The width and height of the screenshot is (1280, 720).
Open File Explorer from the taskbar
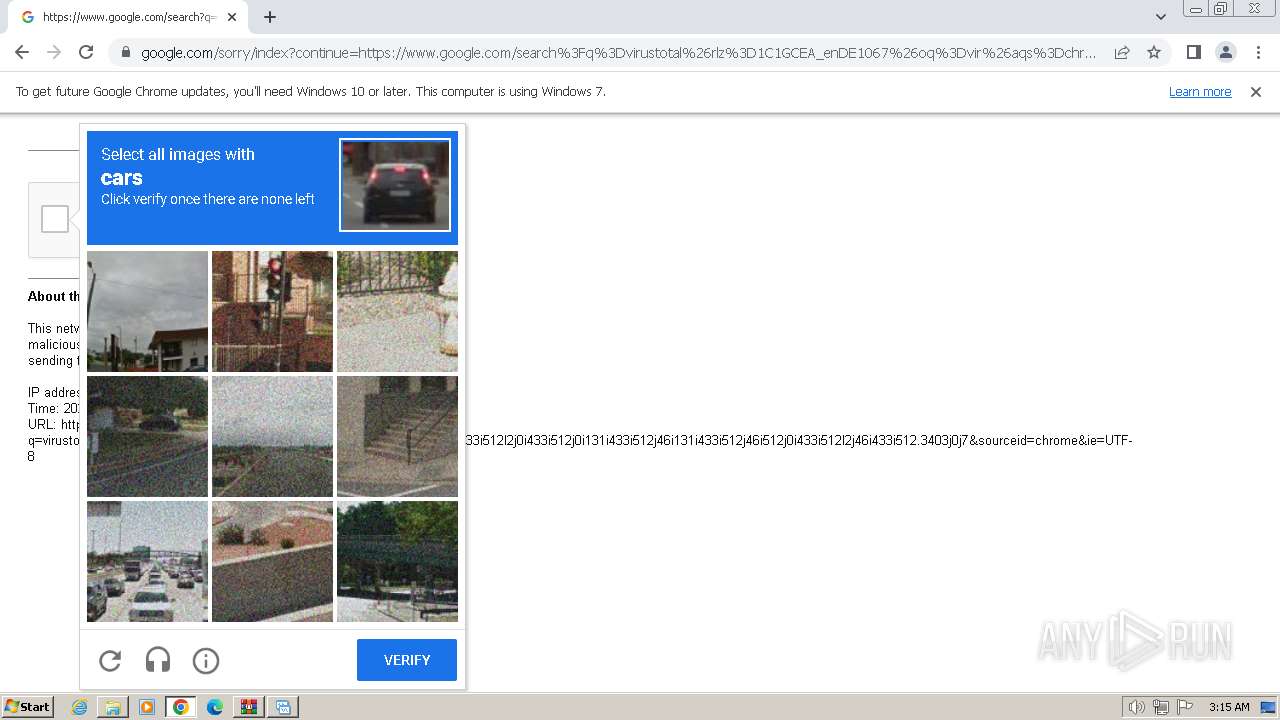click(x=113, y=707)
